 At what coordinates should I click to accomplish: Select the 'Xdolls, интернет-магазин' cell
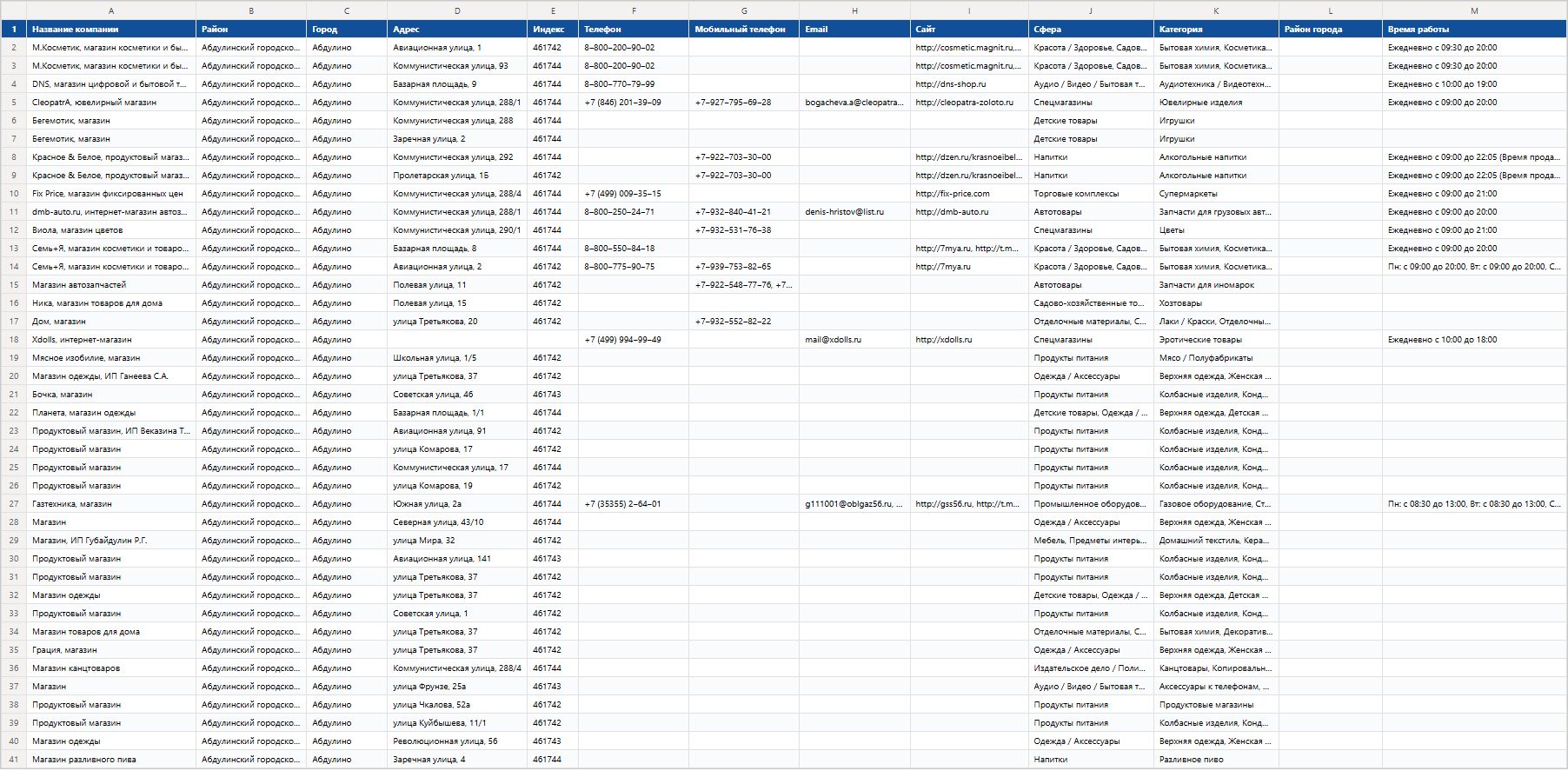[x=111, y=339]
